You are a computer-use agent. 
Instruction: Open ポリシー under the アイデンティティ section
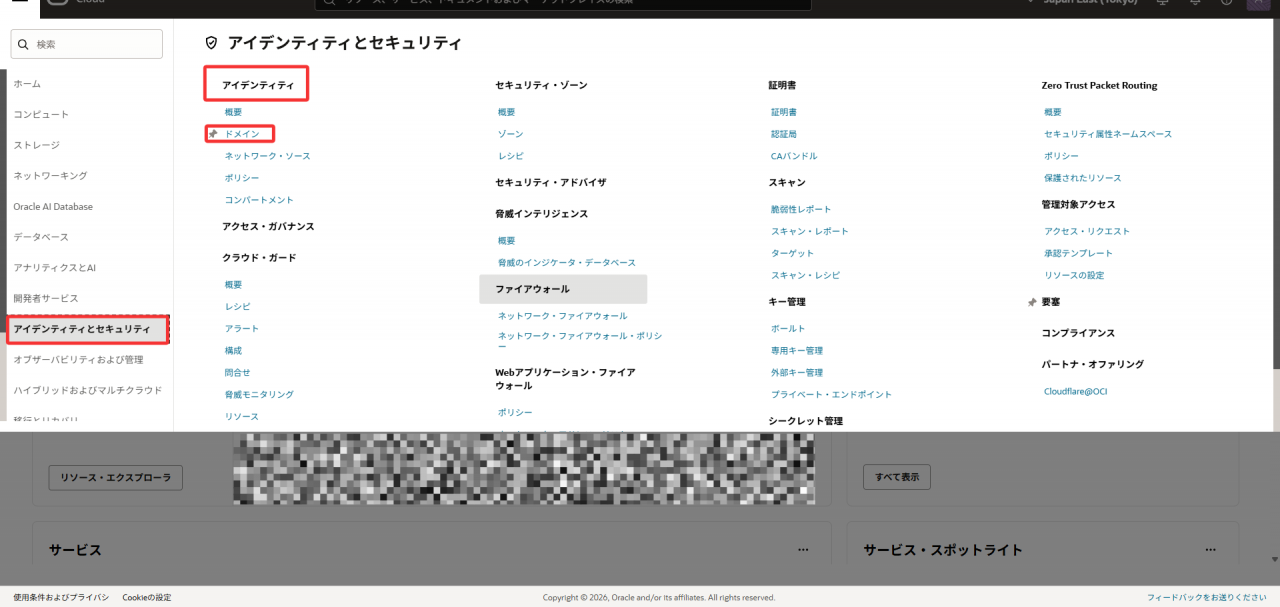(242, 178)
